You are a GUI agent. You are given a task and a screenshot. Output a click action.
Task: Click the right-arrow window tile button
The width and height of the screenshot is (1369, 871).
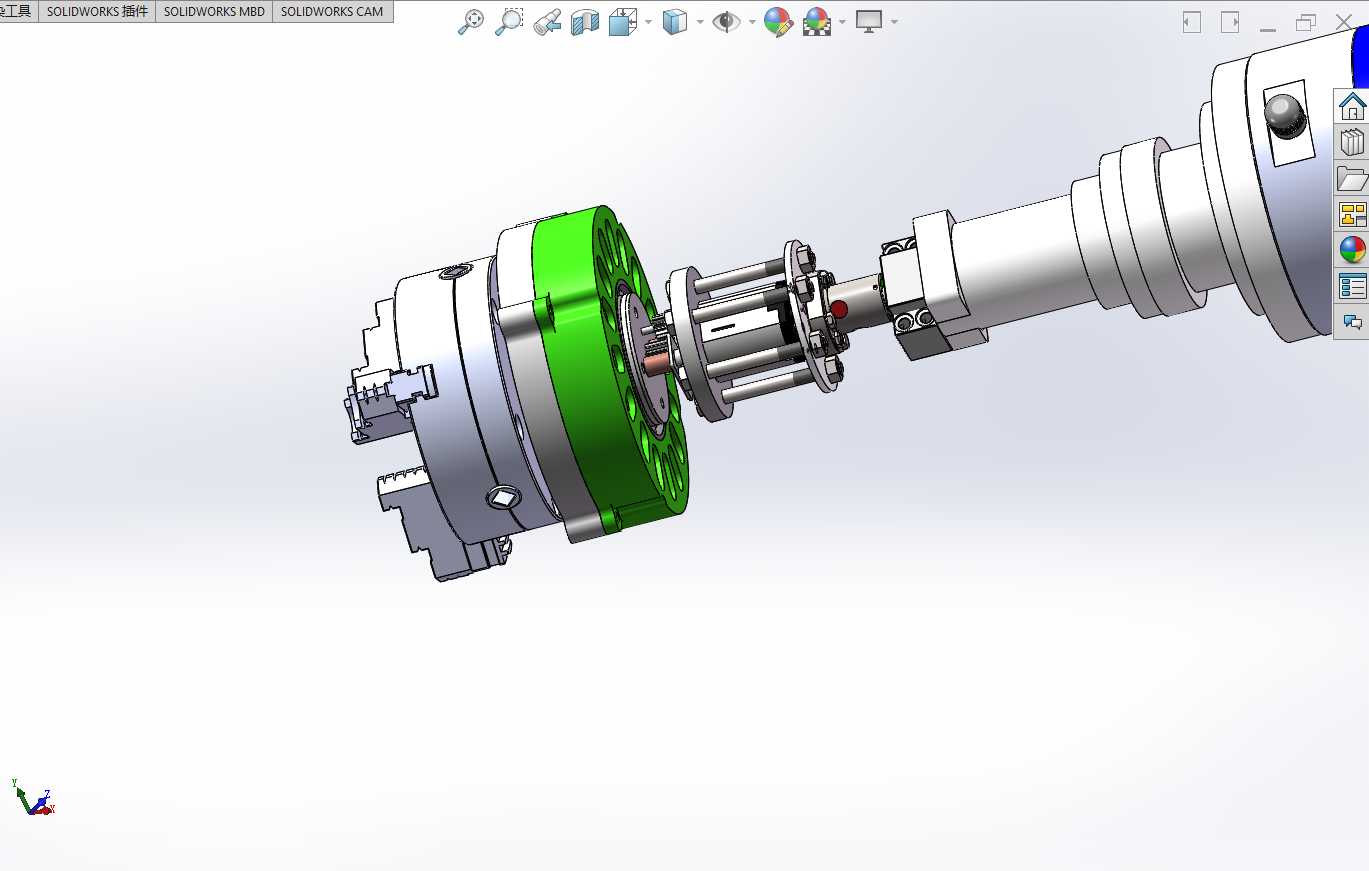pos(1230,22)
